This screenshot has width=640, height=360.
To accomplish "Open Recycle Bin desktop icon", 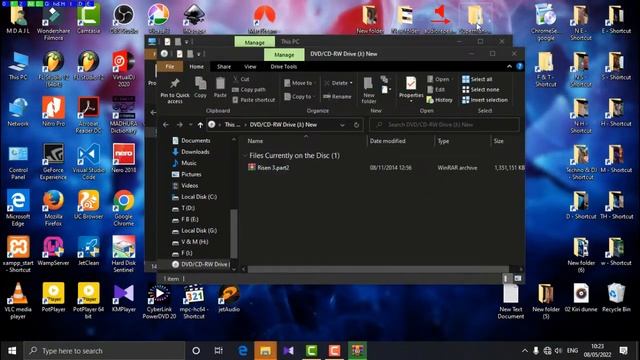I will pyautogui.click(x=616, y=298).
